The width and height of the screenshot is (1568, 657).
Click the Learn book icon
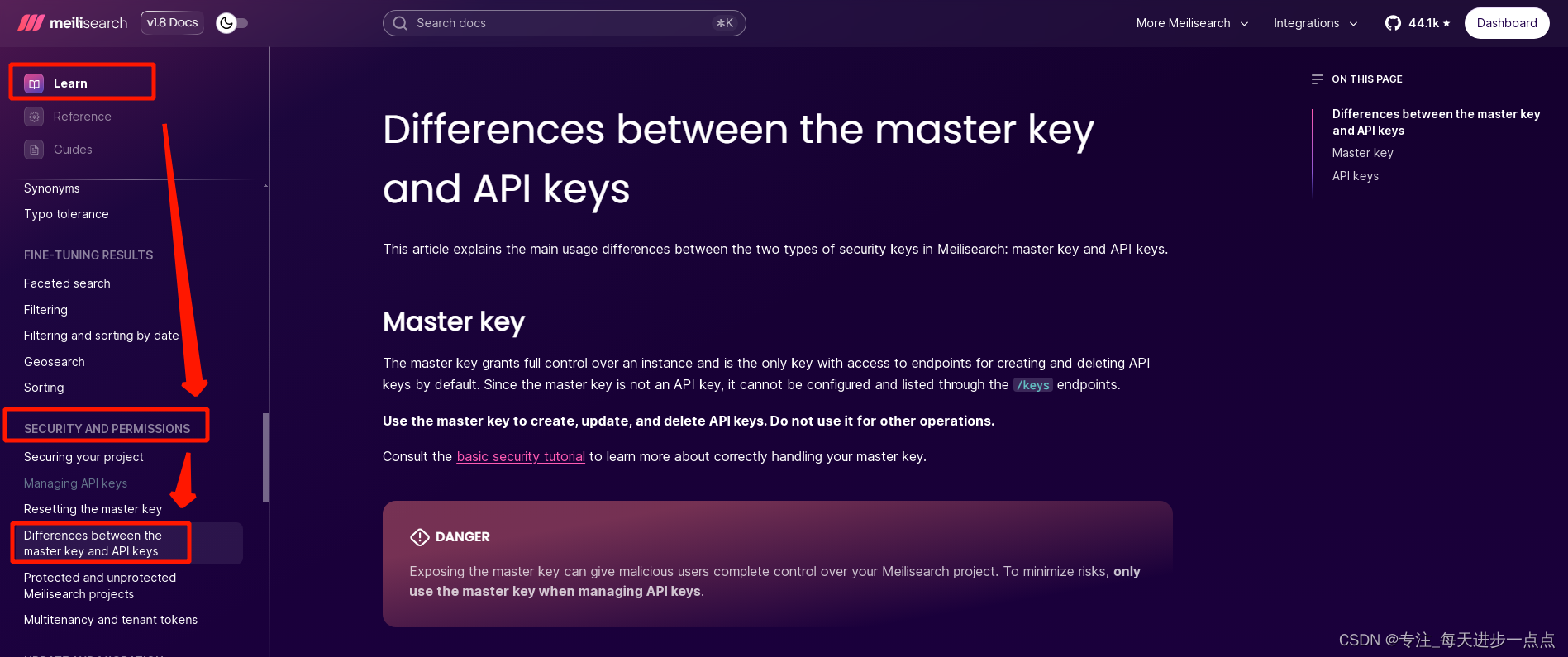34,83
